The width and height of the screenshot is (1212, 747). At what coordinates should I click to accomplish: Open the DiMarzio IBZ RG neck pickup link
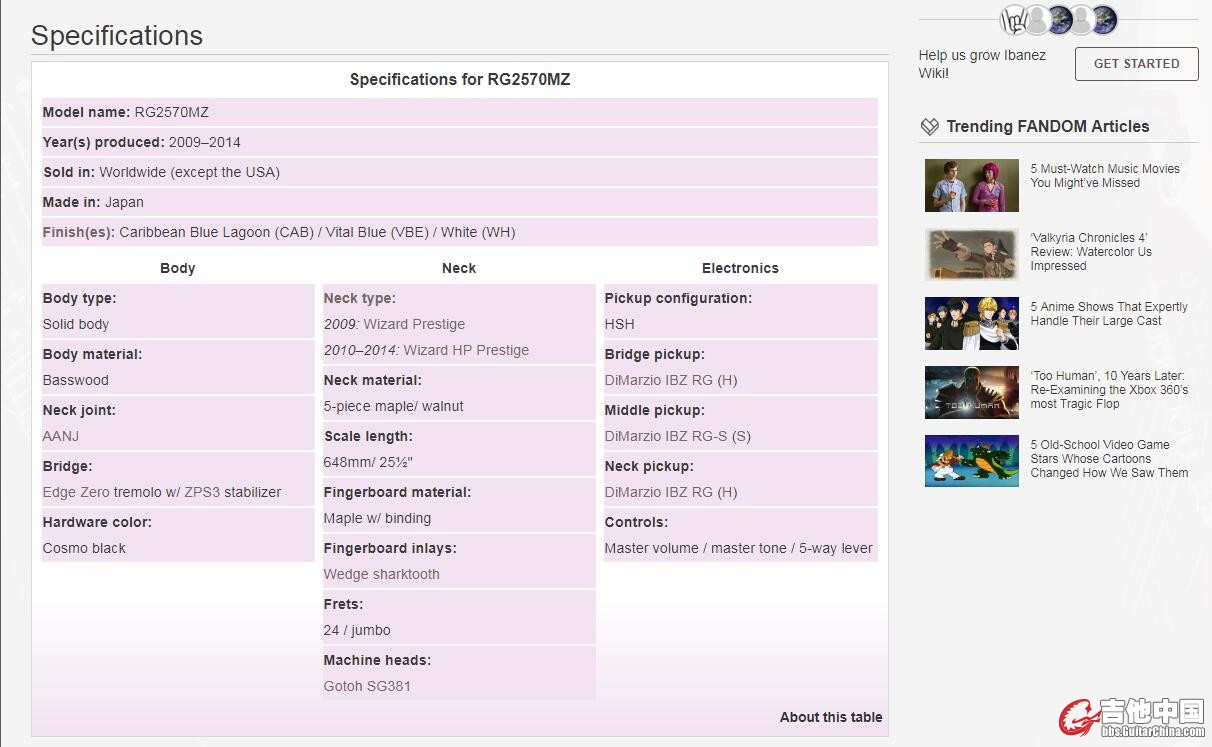coord(671,492)
